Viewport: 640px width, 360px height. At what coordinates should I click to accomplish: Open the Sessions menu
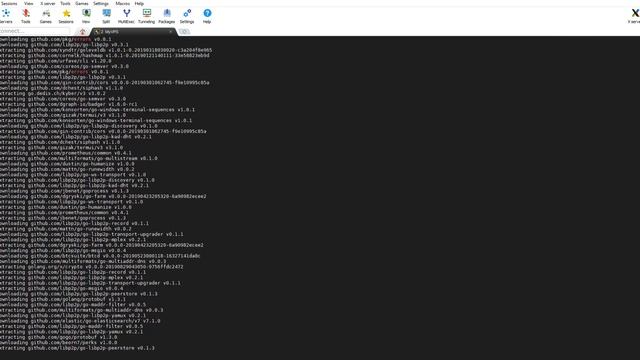pos(9,3)
